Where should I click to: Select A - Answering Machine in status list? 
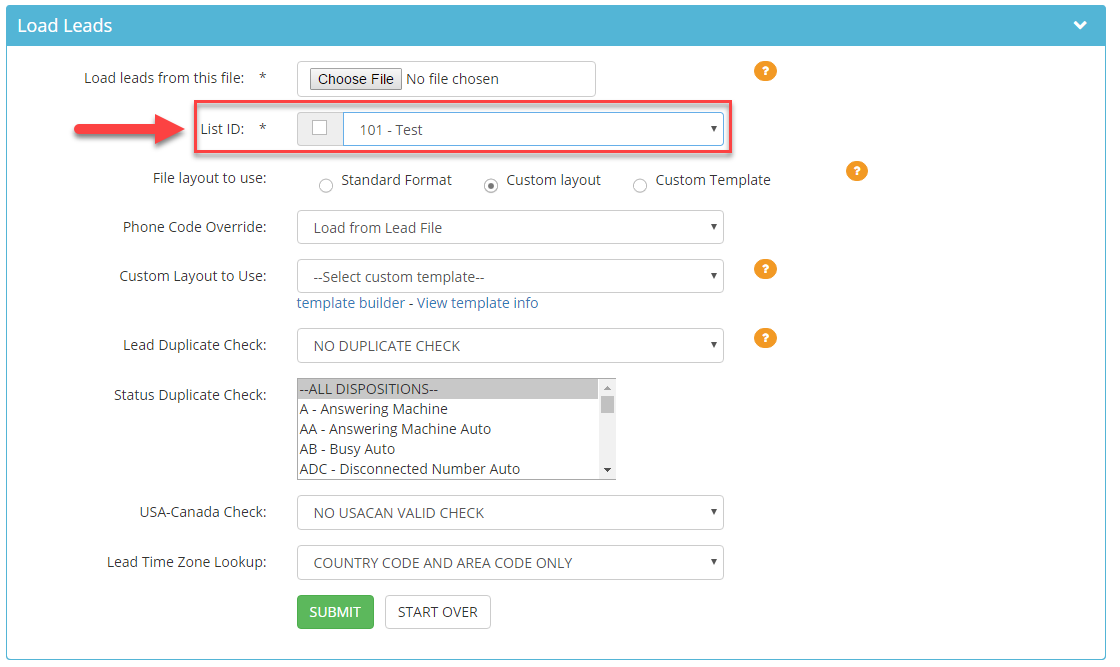[448, 409]
